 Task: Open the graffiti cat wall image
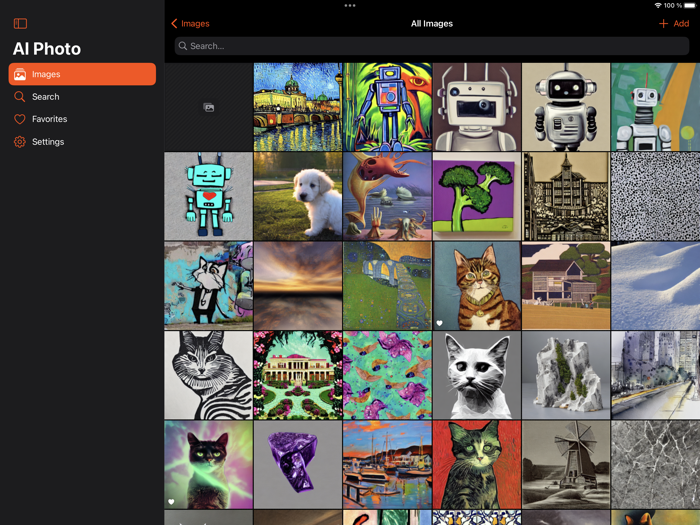(208, 286)
